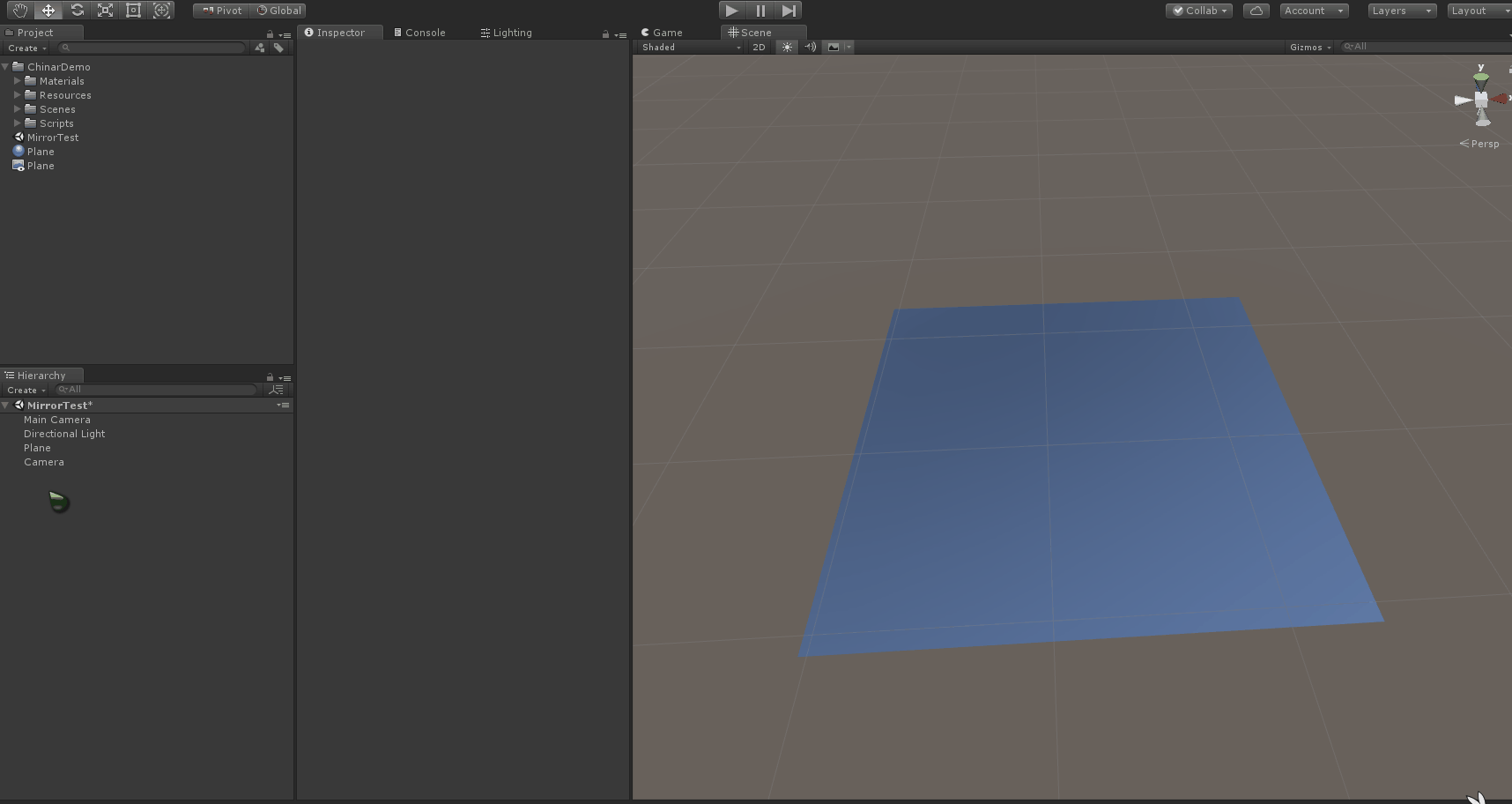Toggle scene audio in viewport
The width and height of the screenshot is (1512, 804).
810,48
